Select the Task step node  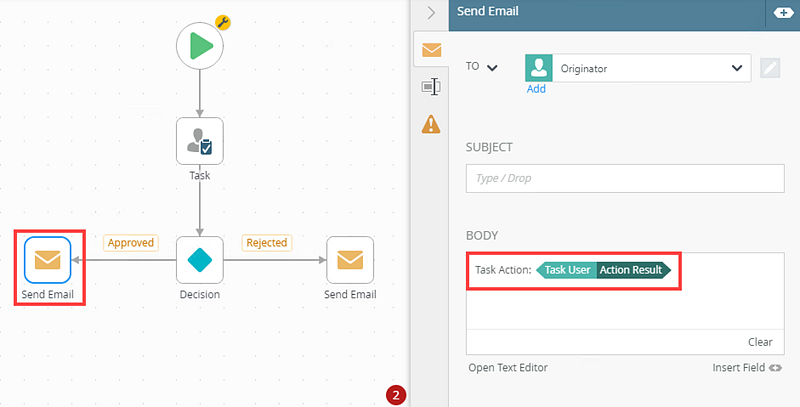(199, 141)
